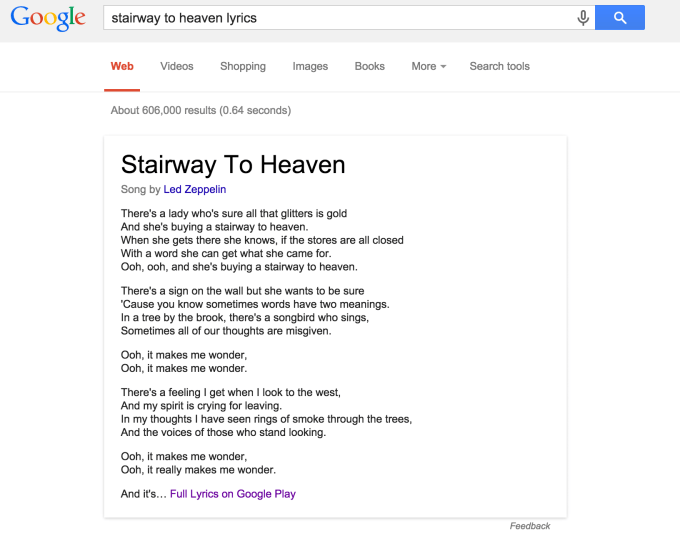Switch to Images results

[x=310, y=66]
